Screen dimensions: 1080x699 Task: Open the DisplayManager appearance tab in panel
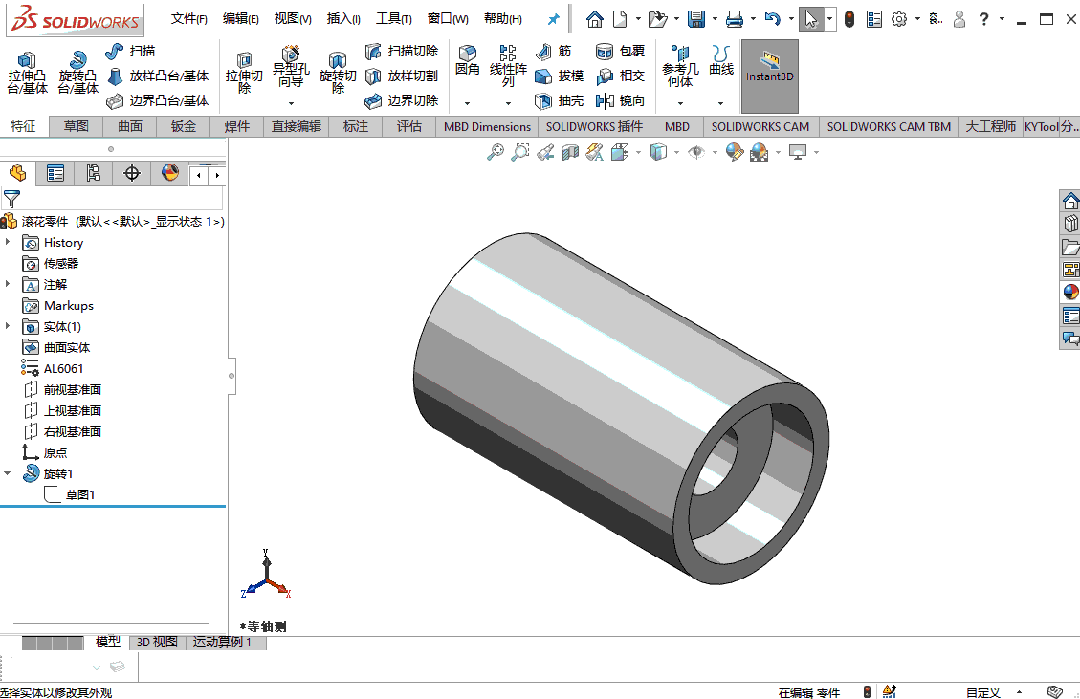pyautogui.click(x=171, y=174)
